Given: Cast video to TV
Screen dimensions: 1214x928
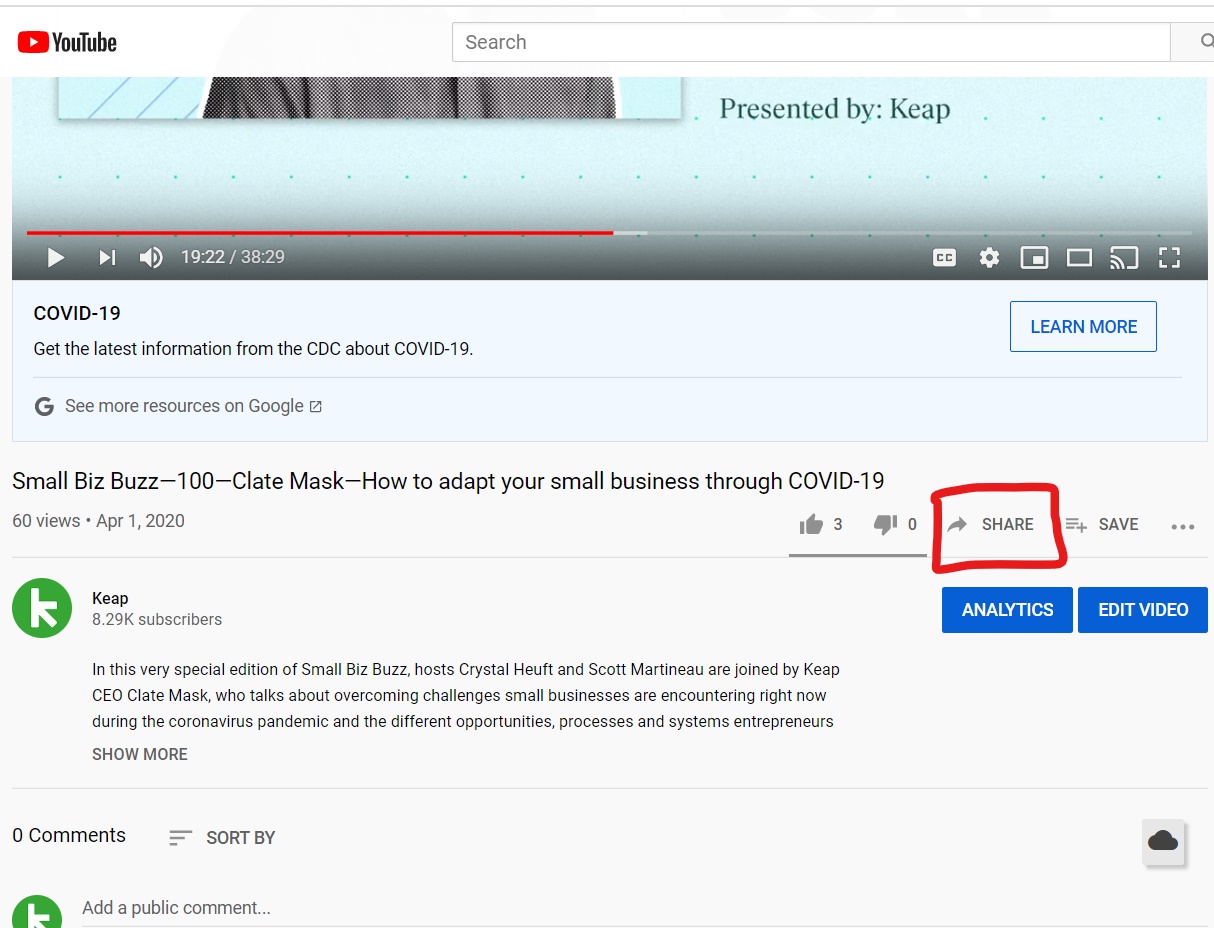Looking at the screenshot, I should tap(1124, 257).
